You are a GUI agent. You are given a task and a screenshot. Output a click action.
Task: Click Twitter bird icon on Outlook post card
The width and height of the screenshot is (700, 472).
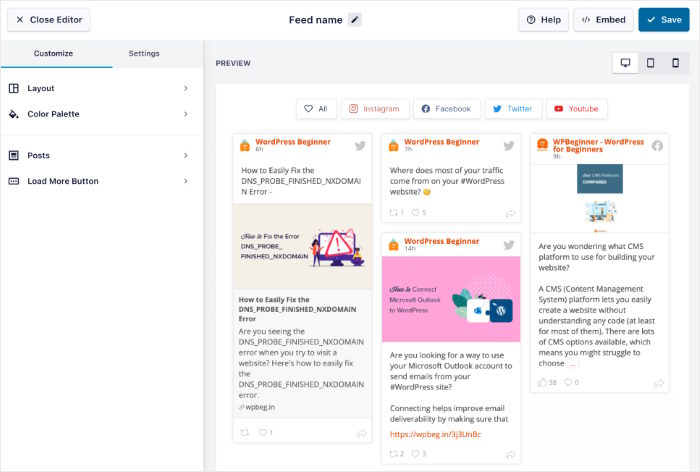pyautogui.click(x=509, y=245)
